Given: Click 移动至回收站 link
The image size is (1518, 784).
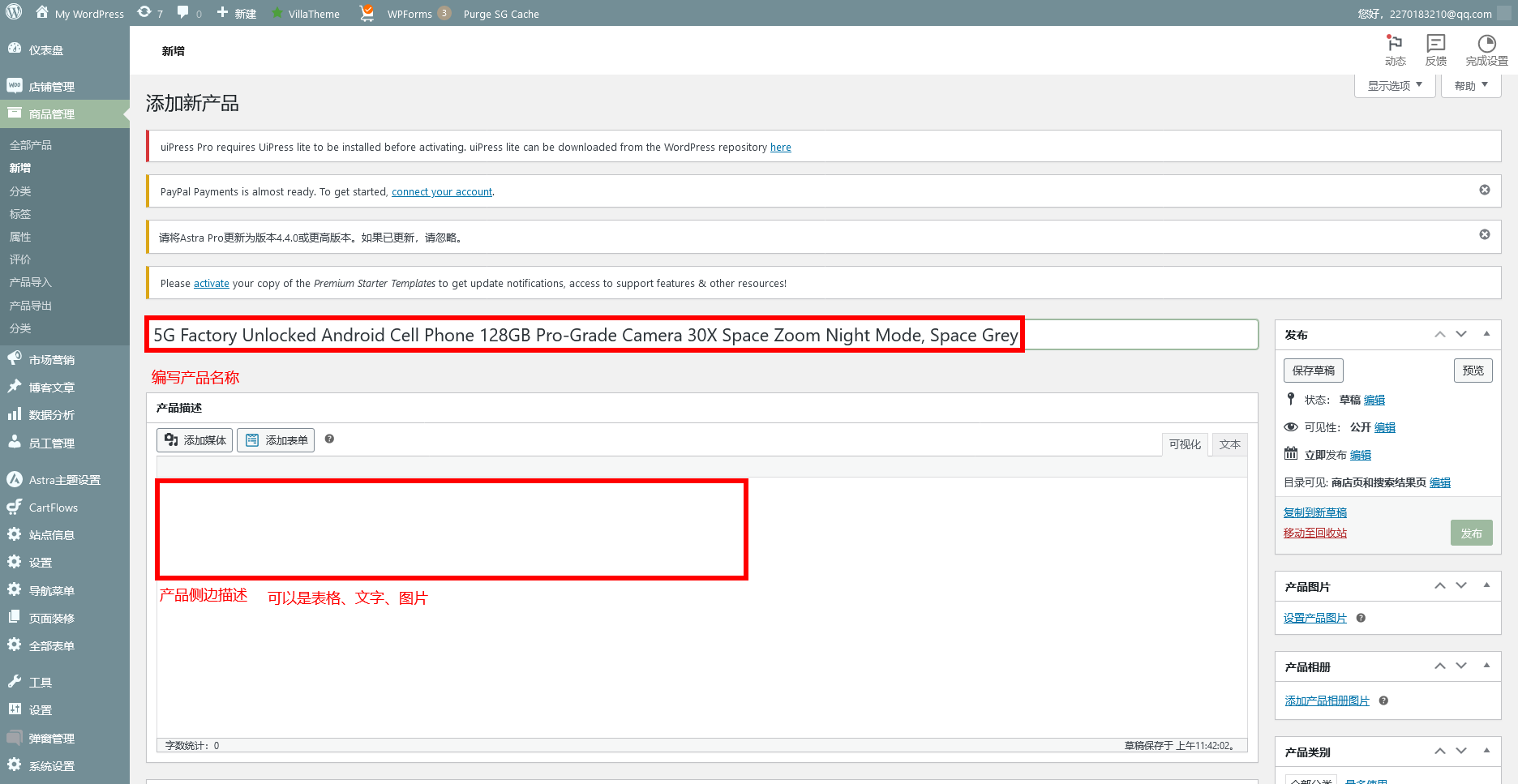Looking at the screenshot, I should (x=1315, y=533).
